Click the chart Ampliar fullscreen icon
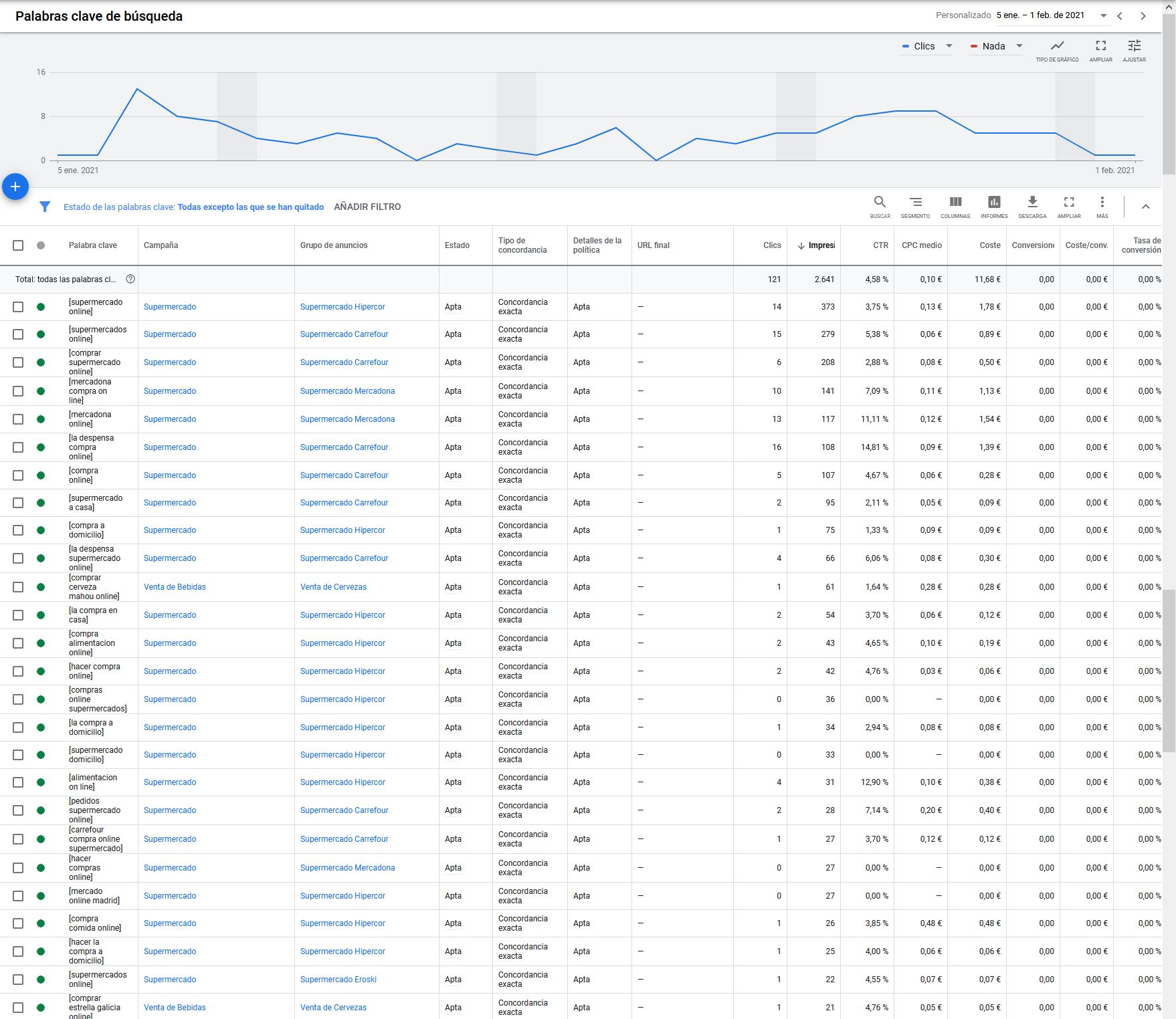The image size is (1176, 1019). (x=1100, y=45)
